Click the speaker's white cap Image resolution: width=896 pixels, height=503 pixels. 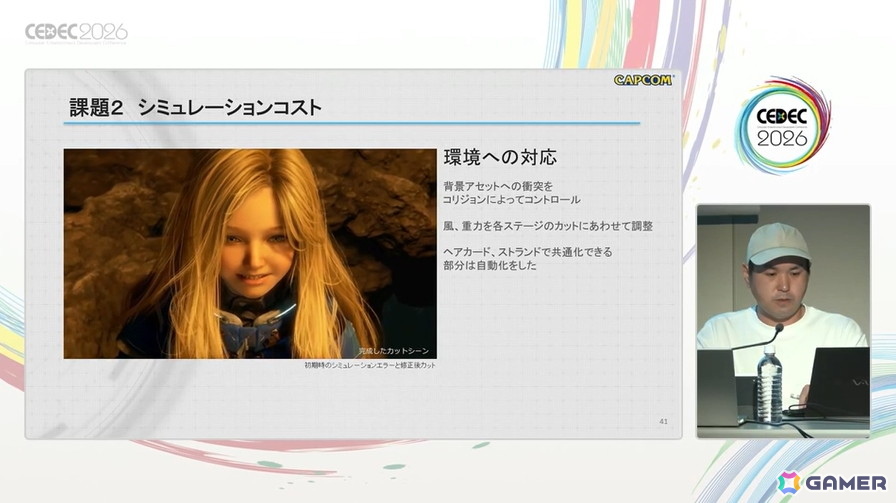(x=778, y=244)
